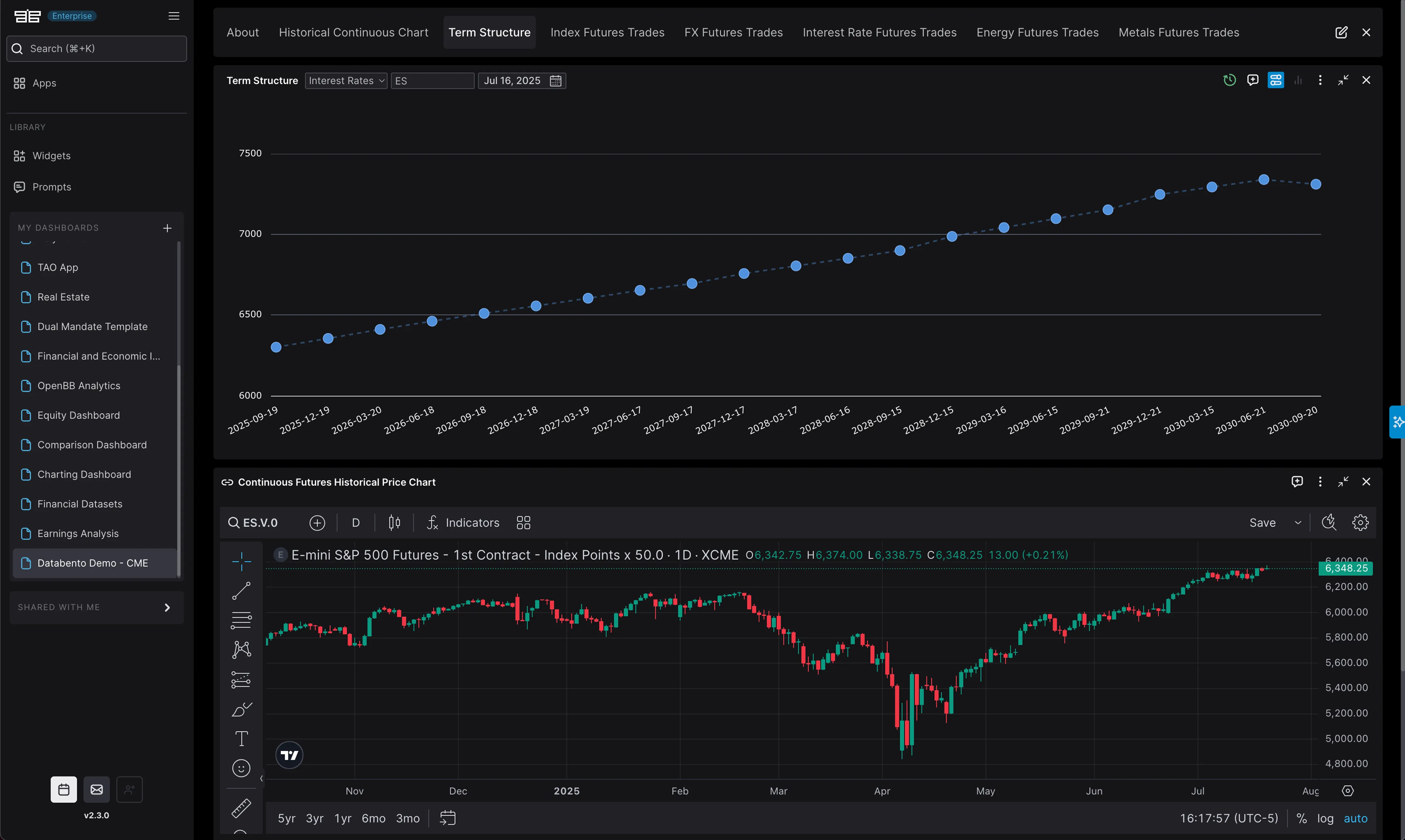1405x840 pixels.
Task: Open Historical Continuous Chart tab
Action: [x=353, y=33]
